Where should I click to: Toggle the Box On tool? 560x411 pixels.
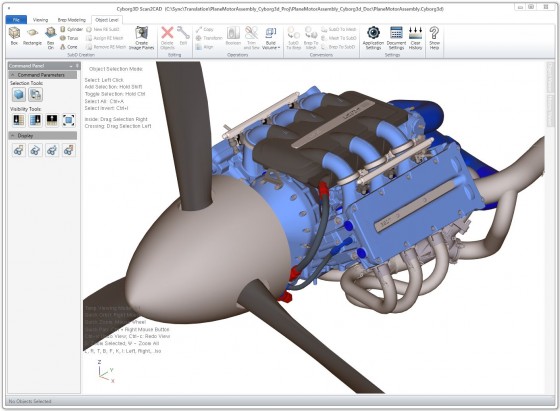51,37
